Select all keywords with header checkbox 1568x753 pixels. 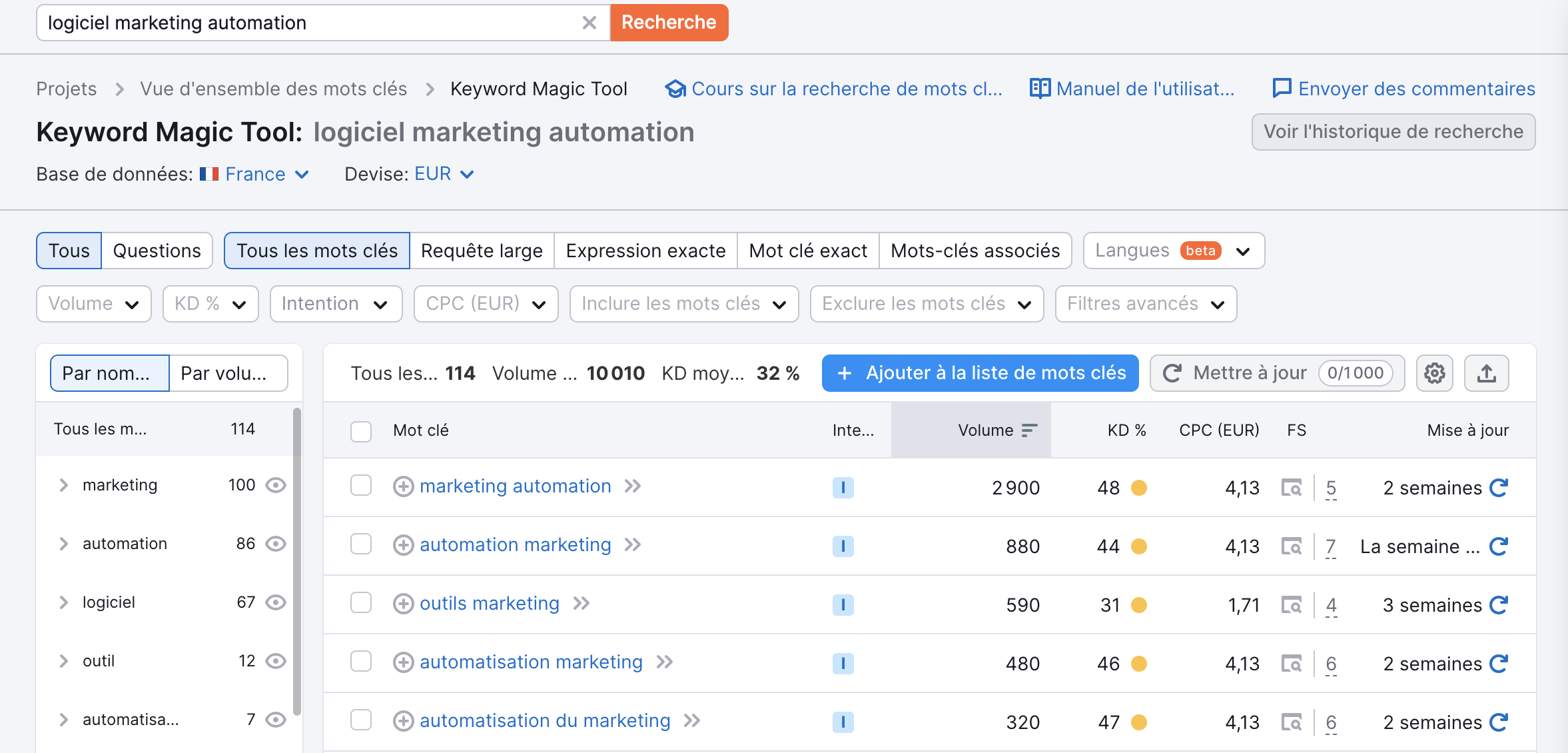pyautogui.click(x=361, y=431)
